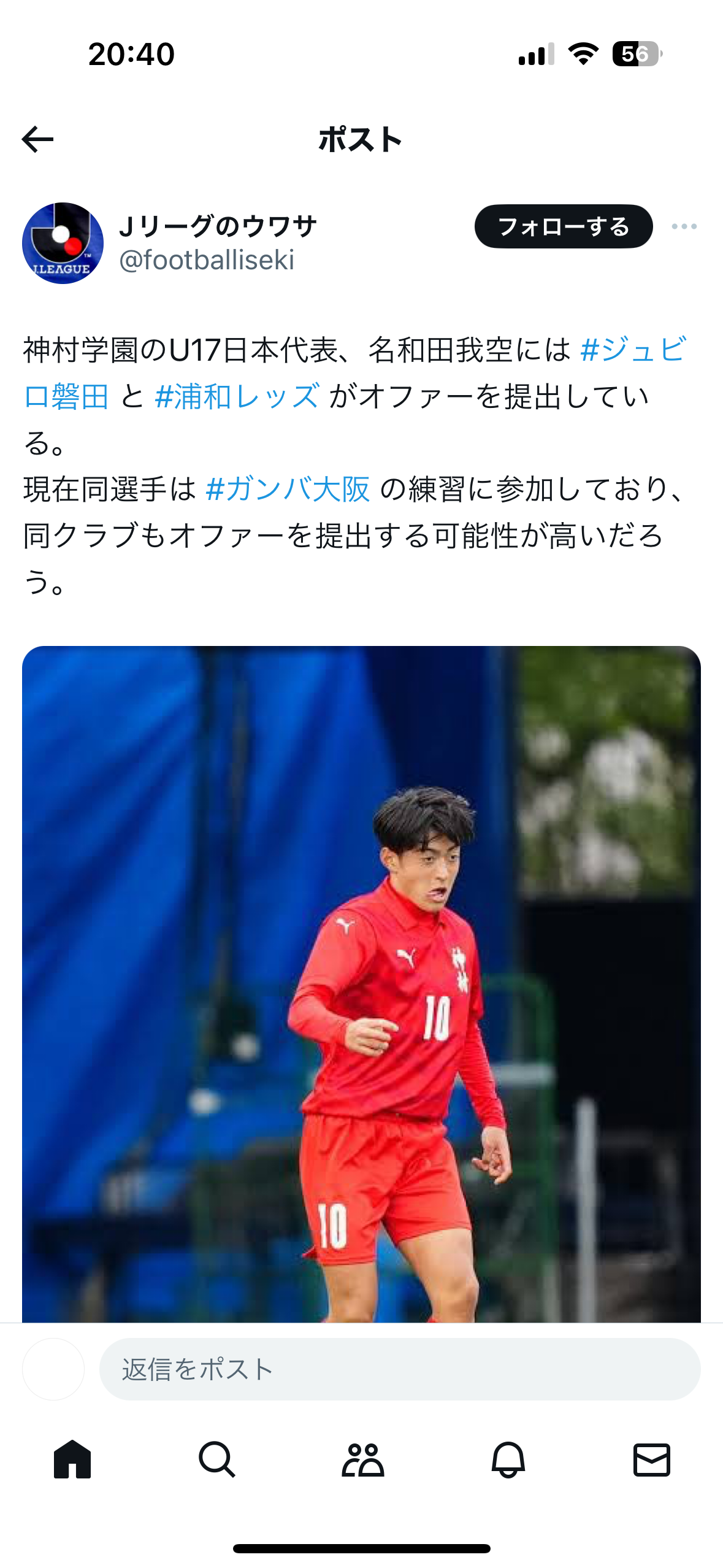
Task: Tap the @footballiseki handle
Action: [207, 260]
